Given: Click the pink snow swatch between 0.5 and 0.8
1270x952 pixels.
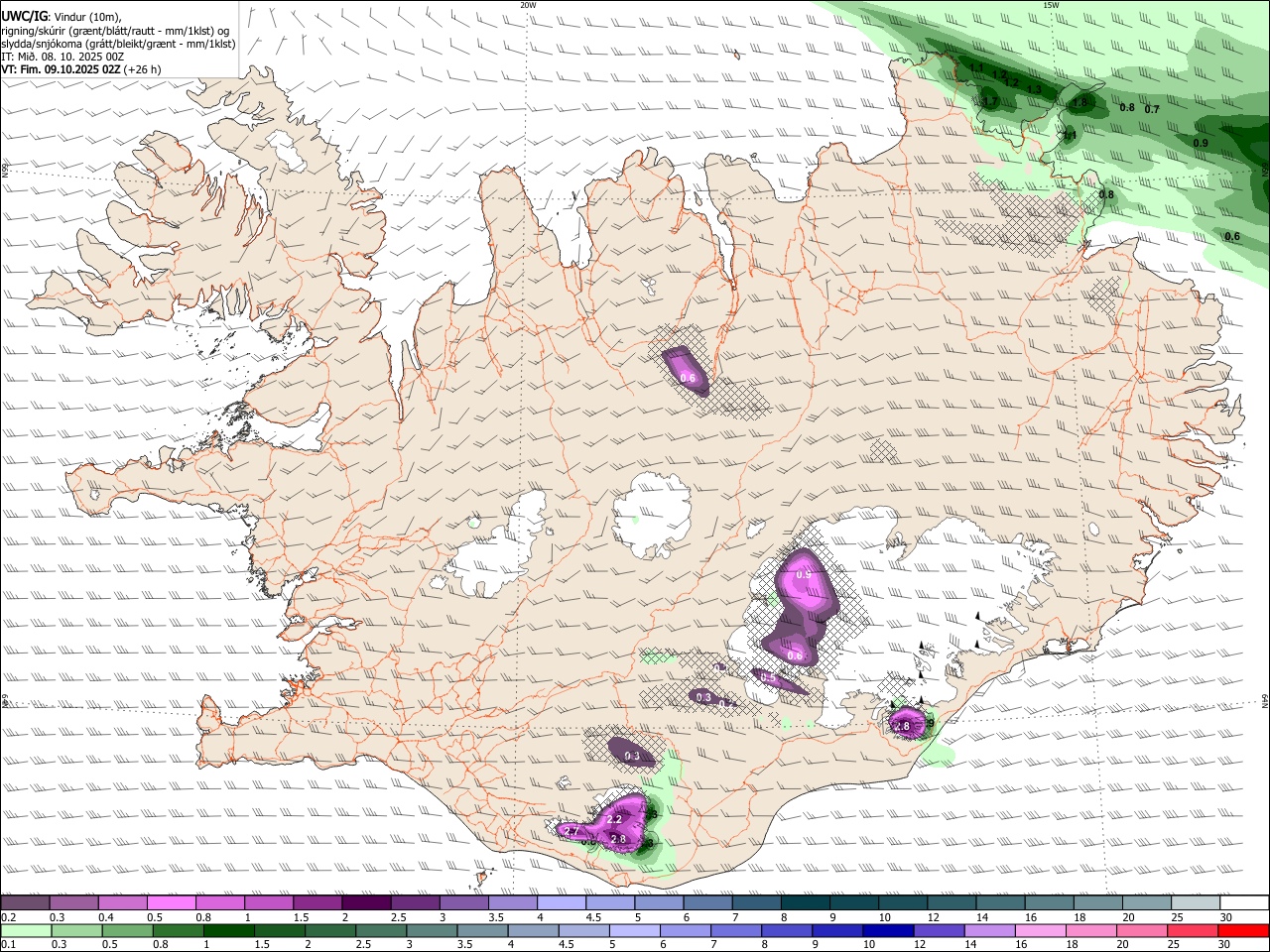Looking at the screenshot, I should 171,903.
